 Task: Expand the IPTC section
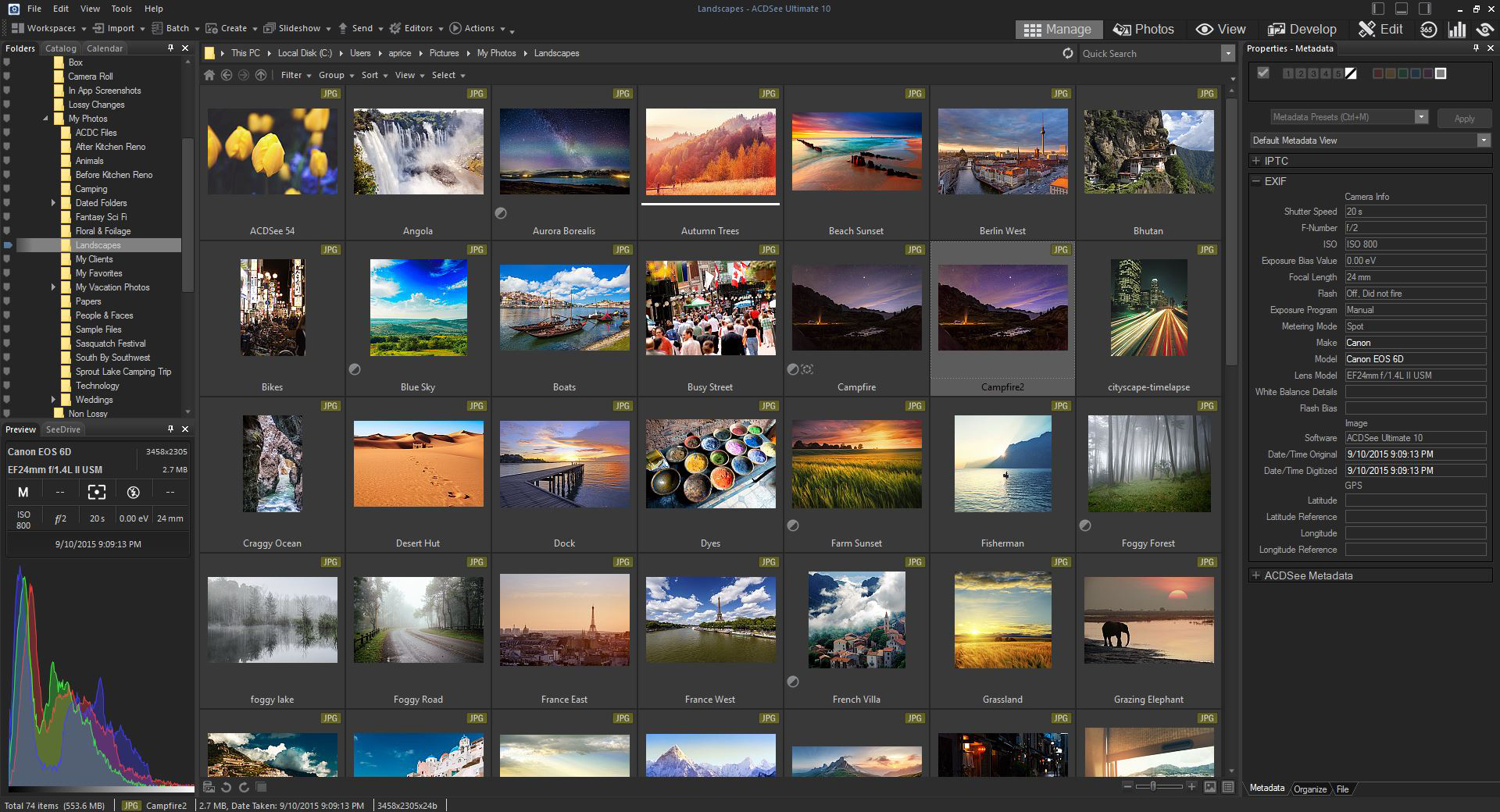(1256, 161)
